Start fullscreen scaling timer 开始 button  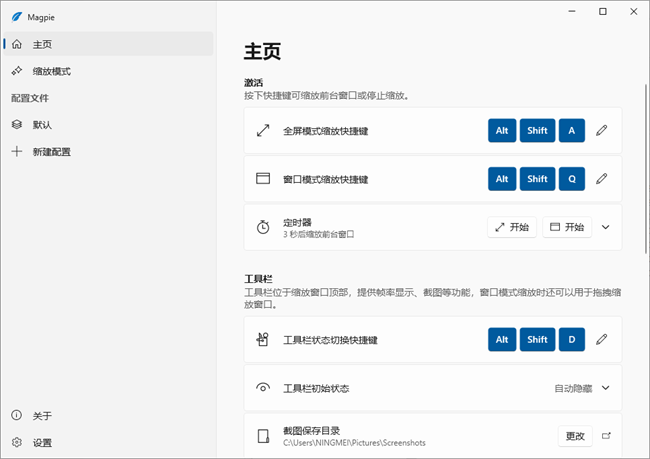(x=511, y=227)
